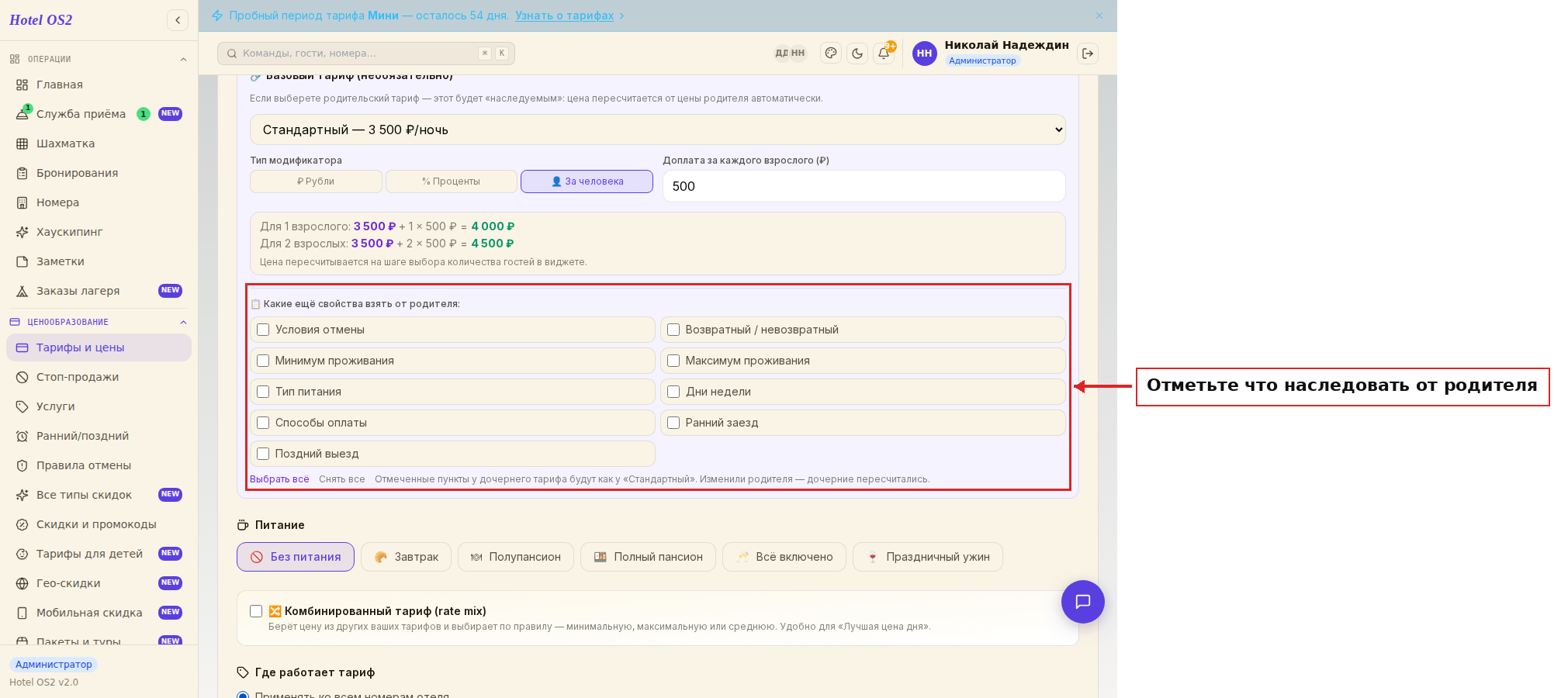Screen dimensions: 1568x698
Task: Collapse the sidebar with the chevron button
Action: coord(178,20)
